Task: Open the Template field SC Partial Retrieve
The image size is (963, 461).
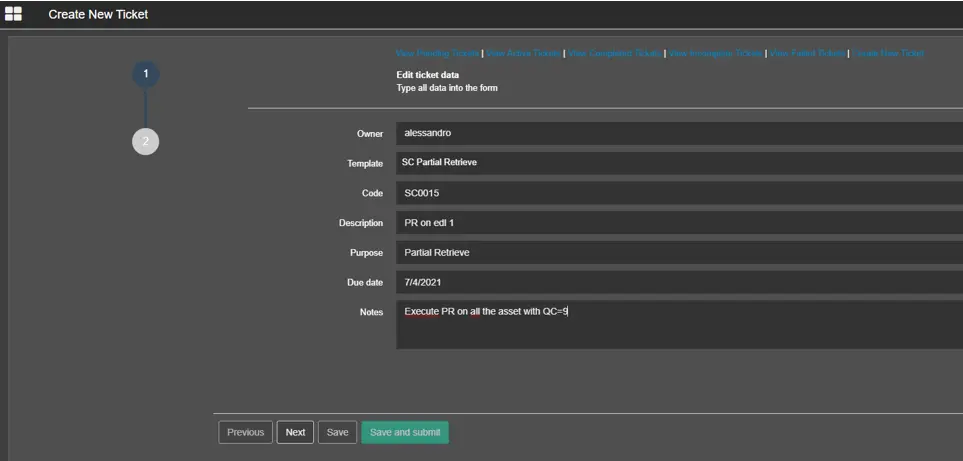Action: (678, 163)
